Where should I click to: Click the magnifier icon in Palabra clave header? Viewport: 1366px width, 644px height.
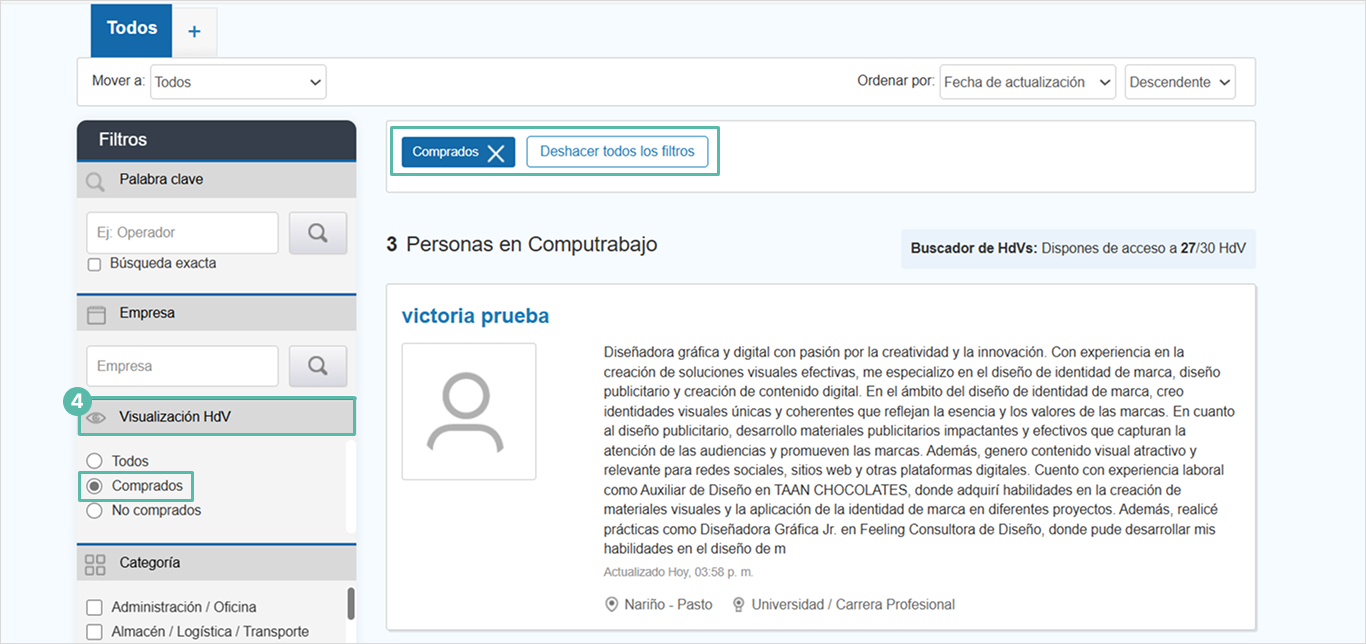[x=96, y=181]
